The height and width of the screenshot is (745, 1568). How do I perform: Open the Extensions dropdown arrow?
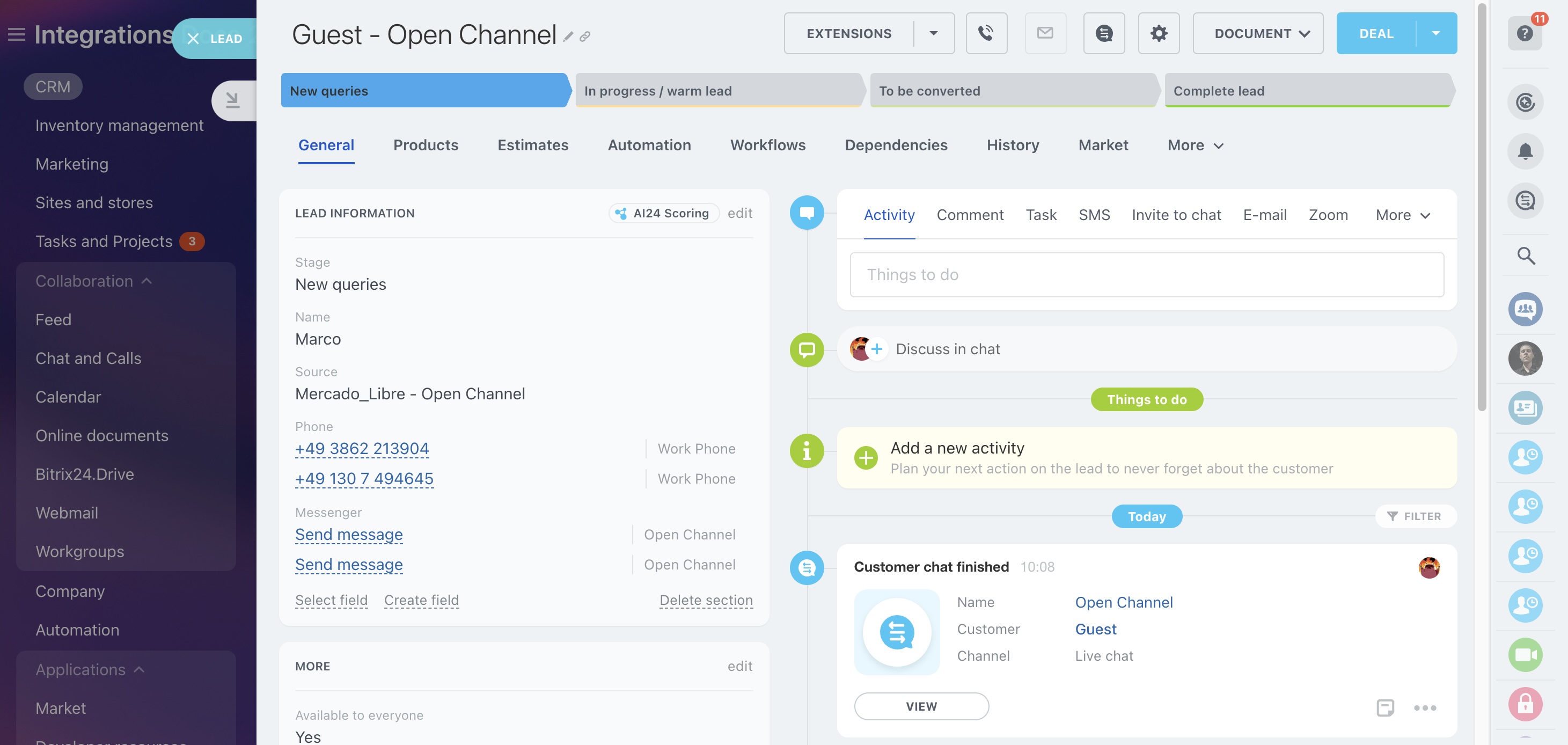point(933,33)
